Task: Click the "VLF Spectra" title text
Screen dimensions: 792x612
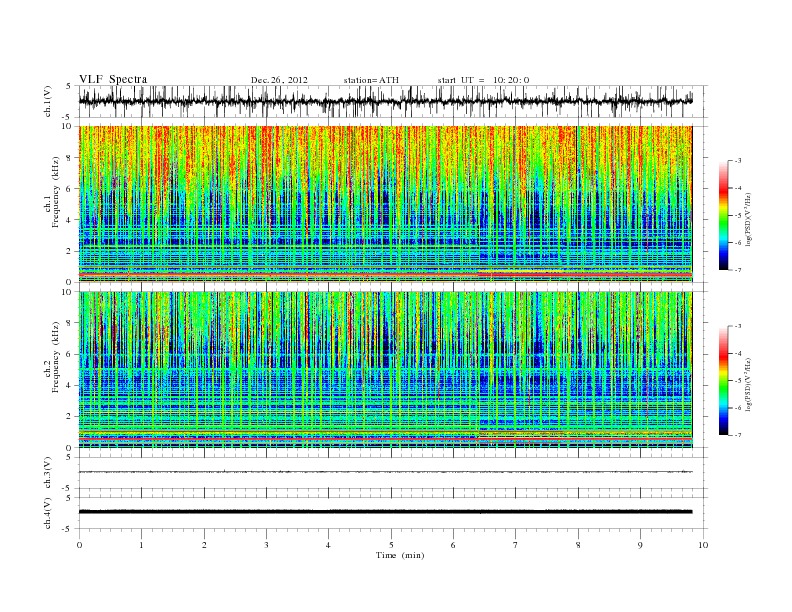Action: [113, 79]
